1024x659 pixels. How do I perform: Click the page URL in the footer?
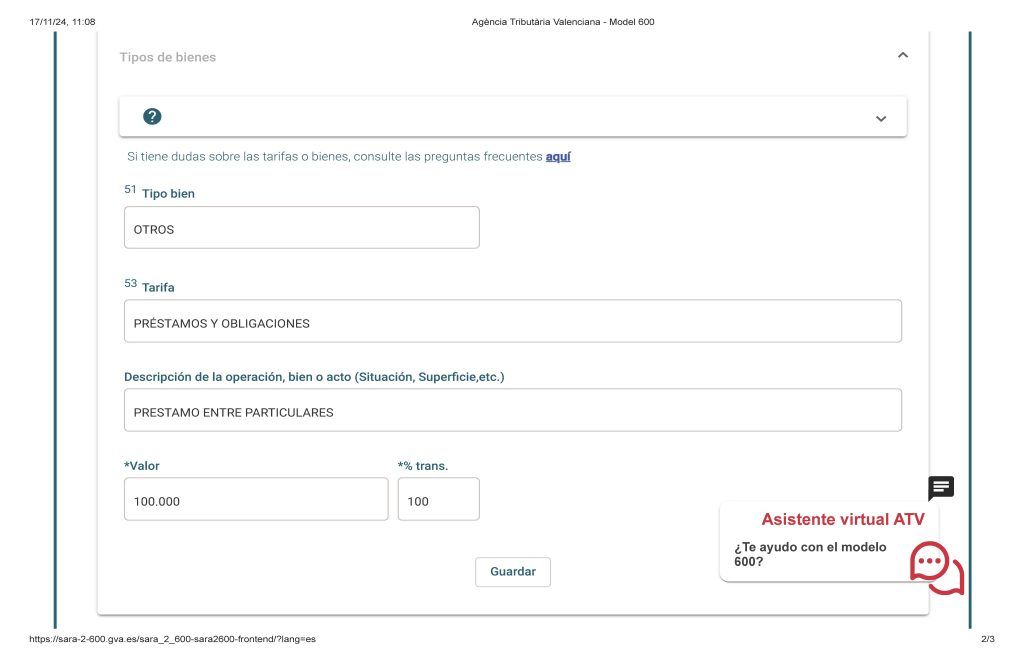173,638
